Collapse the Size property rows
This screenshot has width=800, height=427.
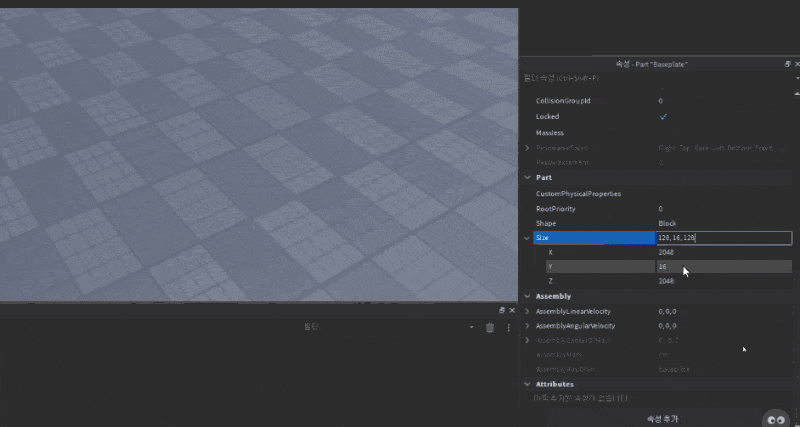[x=527, y=238]
